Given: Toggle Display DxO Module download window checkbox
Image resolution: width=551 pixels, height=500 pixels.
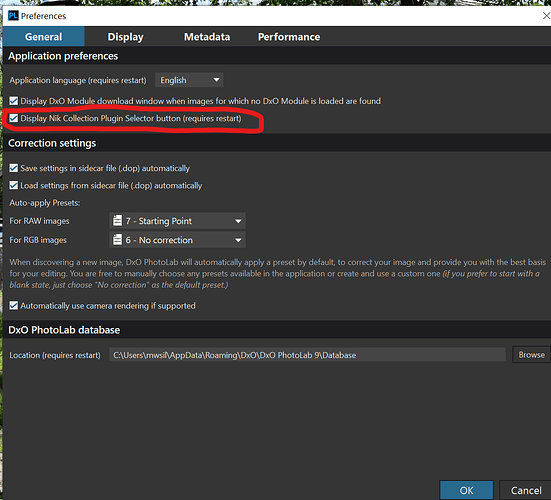Looking at the screenshot, I should (x=14, y=101).
